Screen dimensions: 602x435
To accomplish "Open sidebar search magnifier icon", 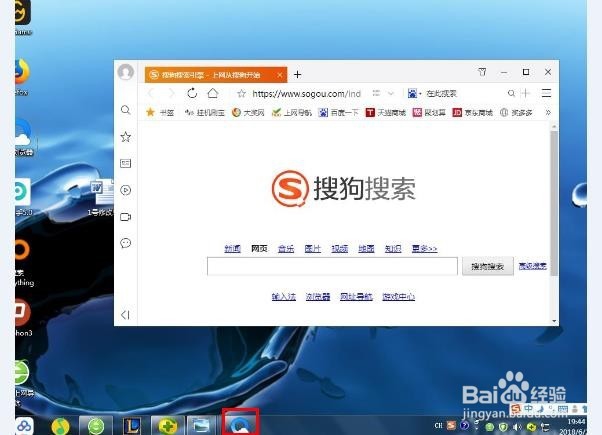I will tap(125, 110).
